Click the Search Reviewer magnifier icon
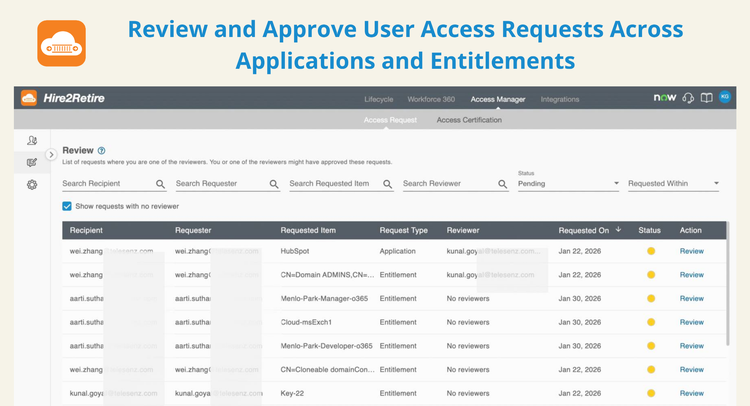The height and width of the screenshot is (406, 750). 502,184
